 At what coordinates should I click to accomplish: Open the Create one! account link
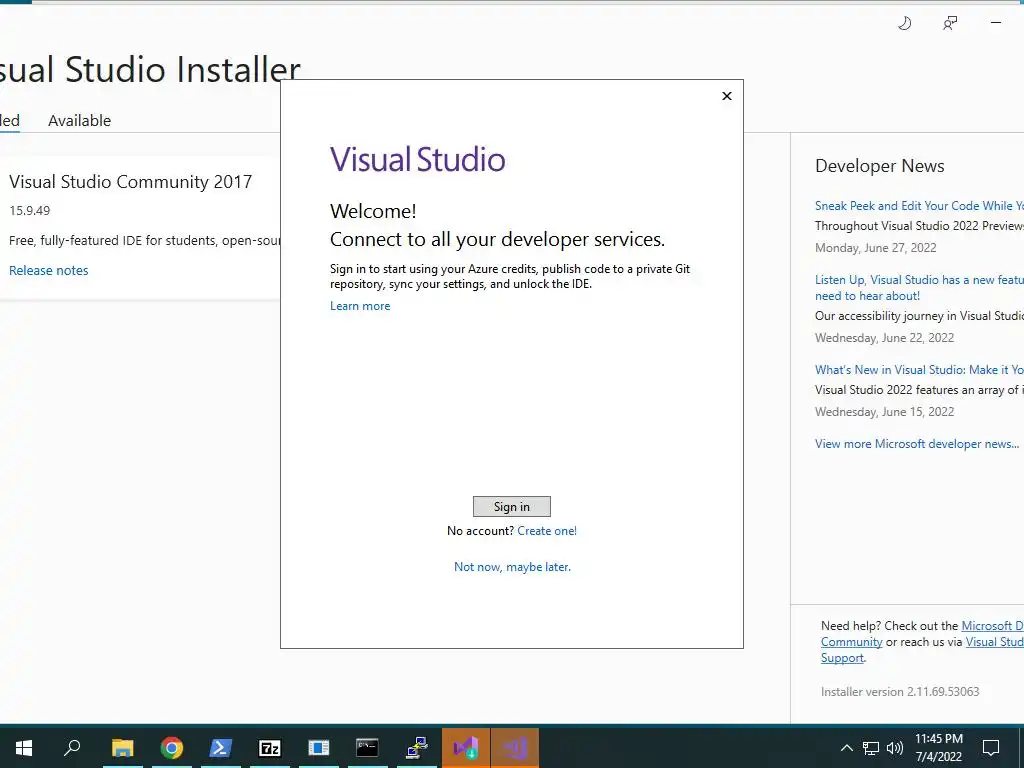click(x=547, y=531)
